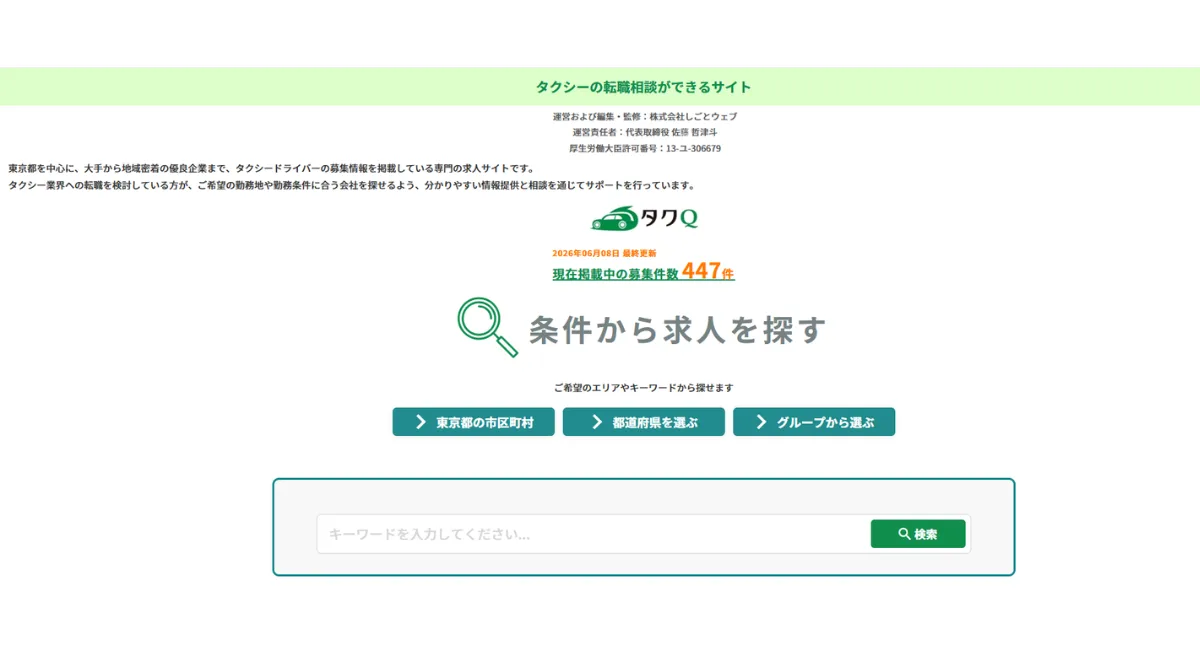
Task: Click the large magnifying glass icon
Action: coord(488,327)
